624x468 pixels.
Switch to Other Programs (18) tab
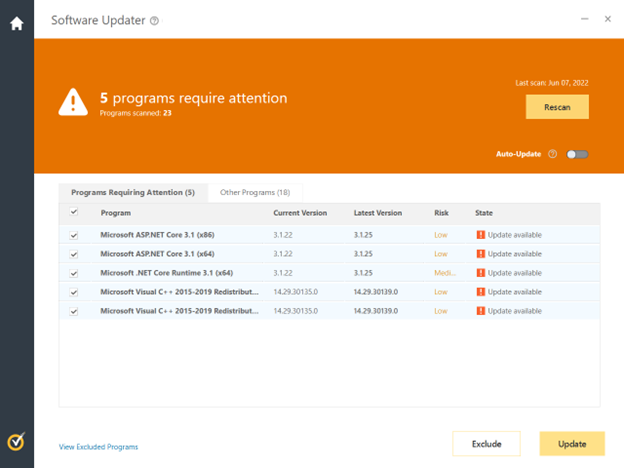(255, 193)
